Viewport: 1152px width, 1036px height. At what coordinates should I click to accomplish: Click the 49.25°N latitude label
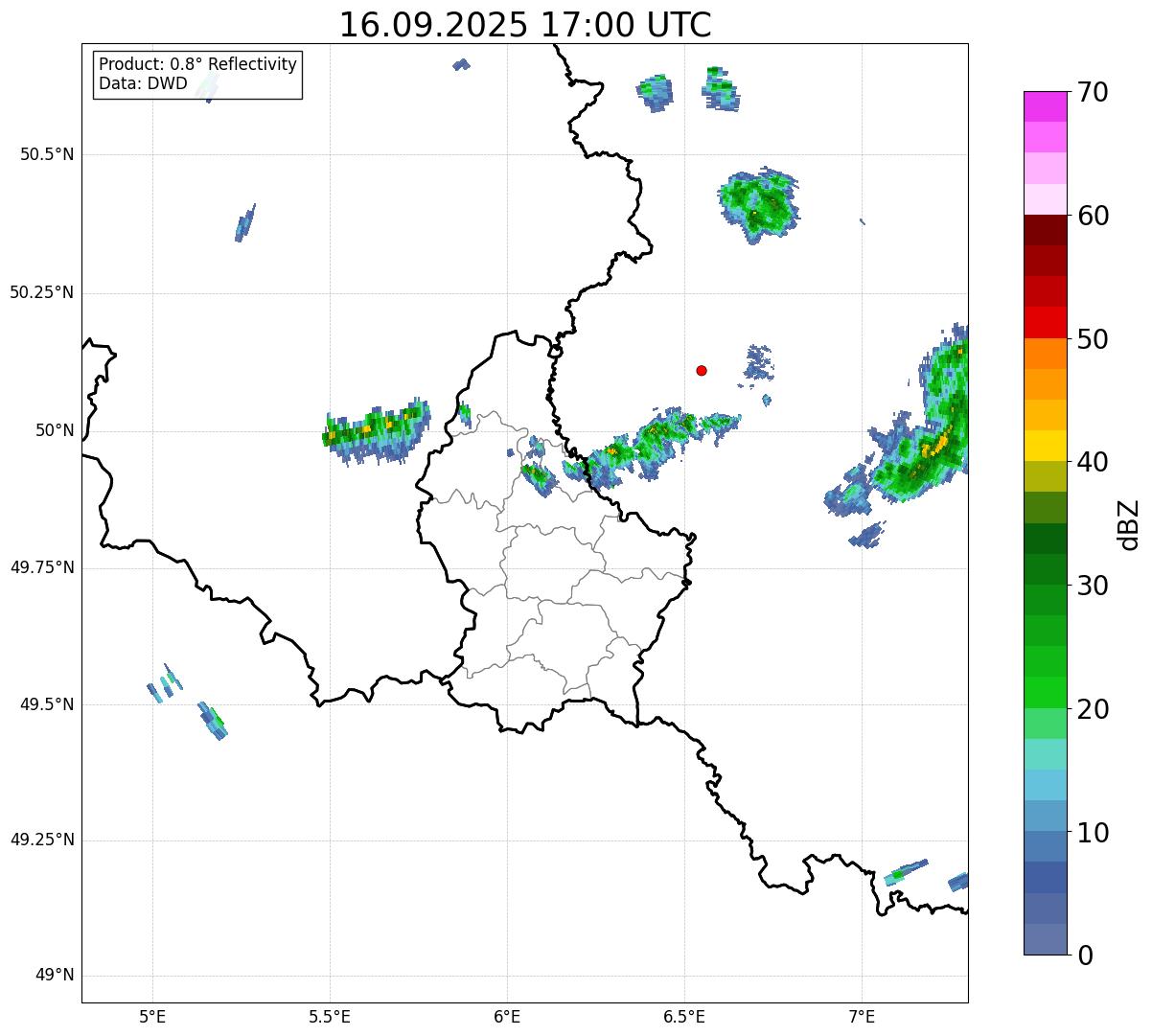coord(41,840)
